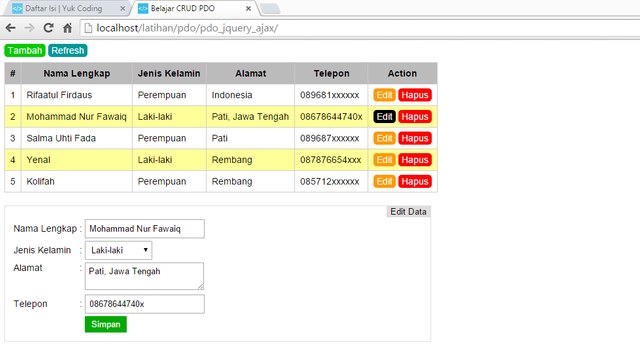
Task: Open the Jenis Kelamin dropdown
Action: 118,250
